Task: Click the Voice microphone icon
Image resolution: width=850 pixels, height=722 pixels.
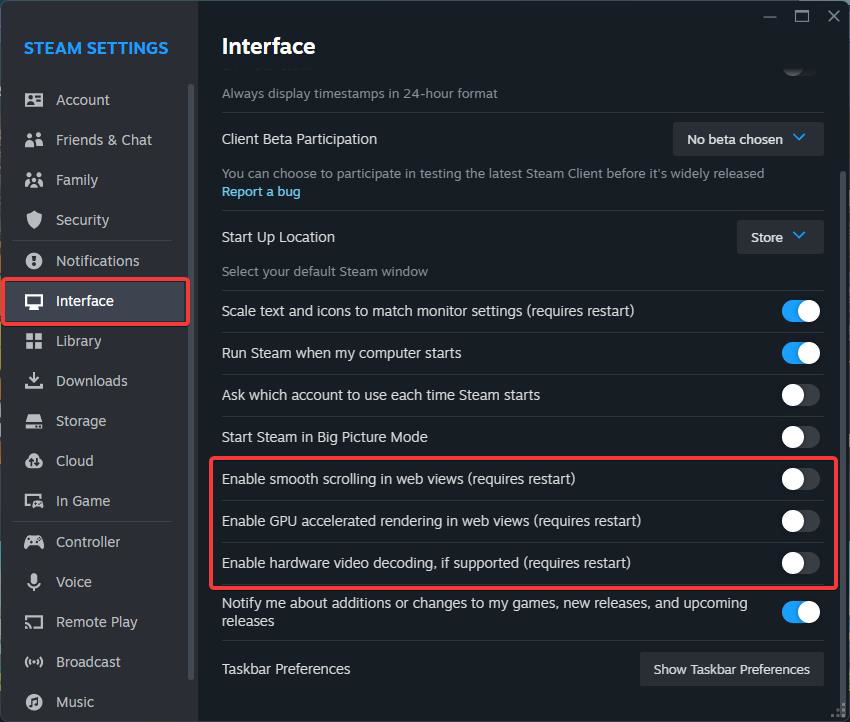Action: [x=34, y=582]
